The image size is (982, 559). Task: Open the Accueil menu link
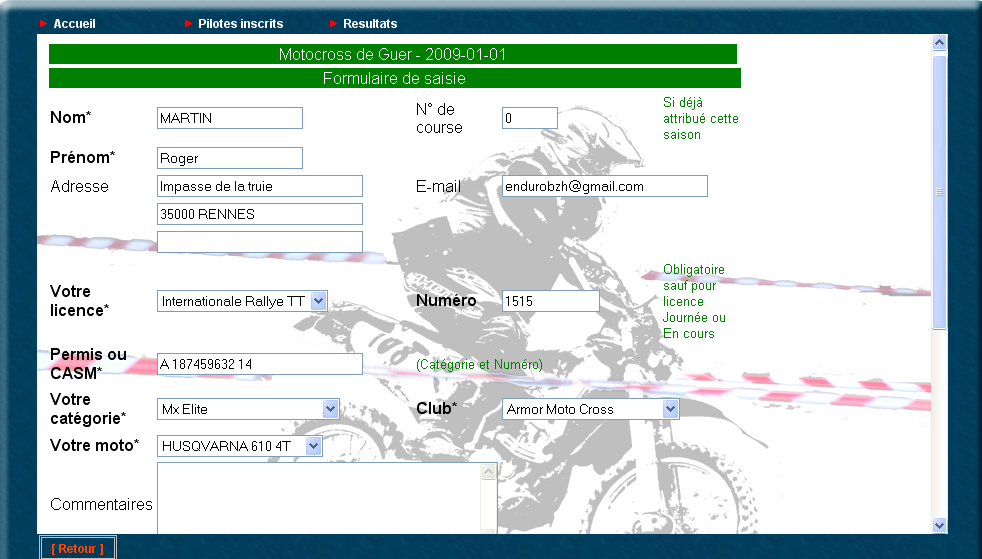click(x=74, y=24)
